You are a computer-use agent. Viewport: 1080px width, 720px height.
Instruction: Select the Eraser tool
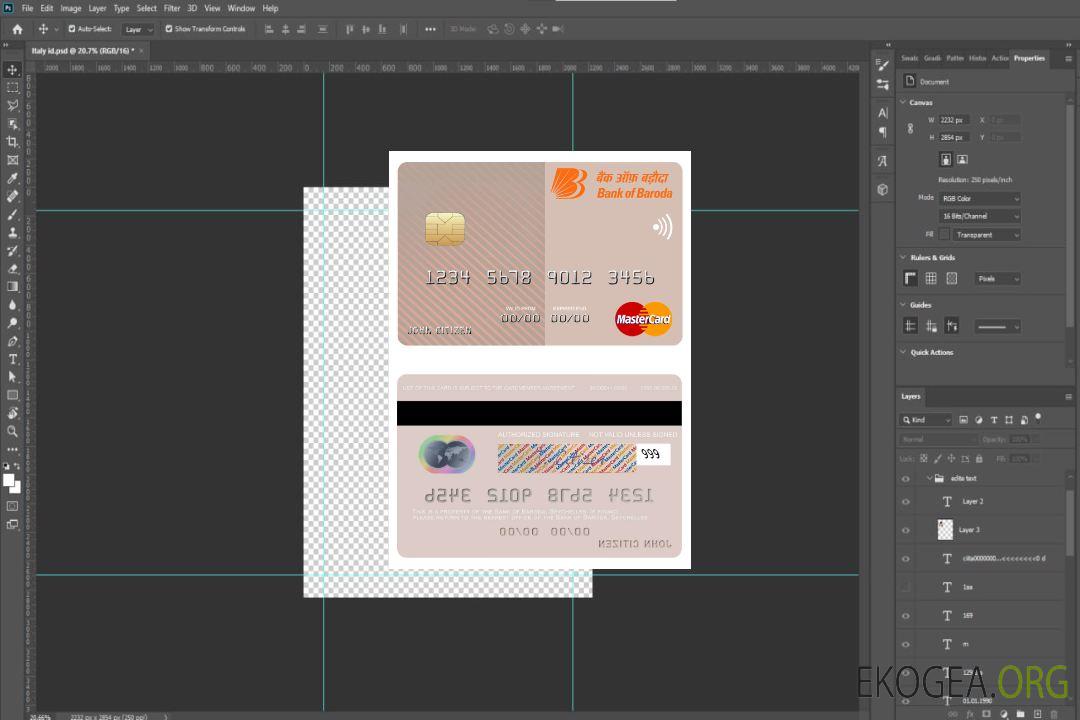click(12, 269)
